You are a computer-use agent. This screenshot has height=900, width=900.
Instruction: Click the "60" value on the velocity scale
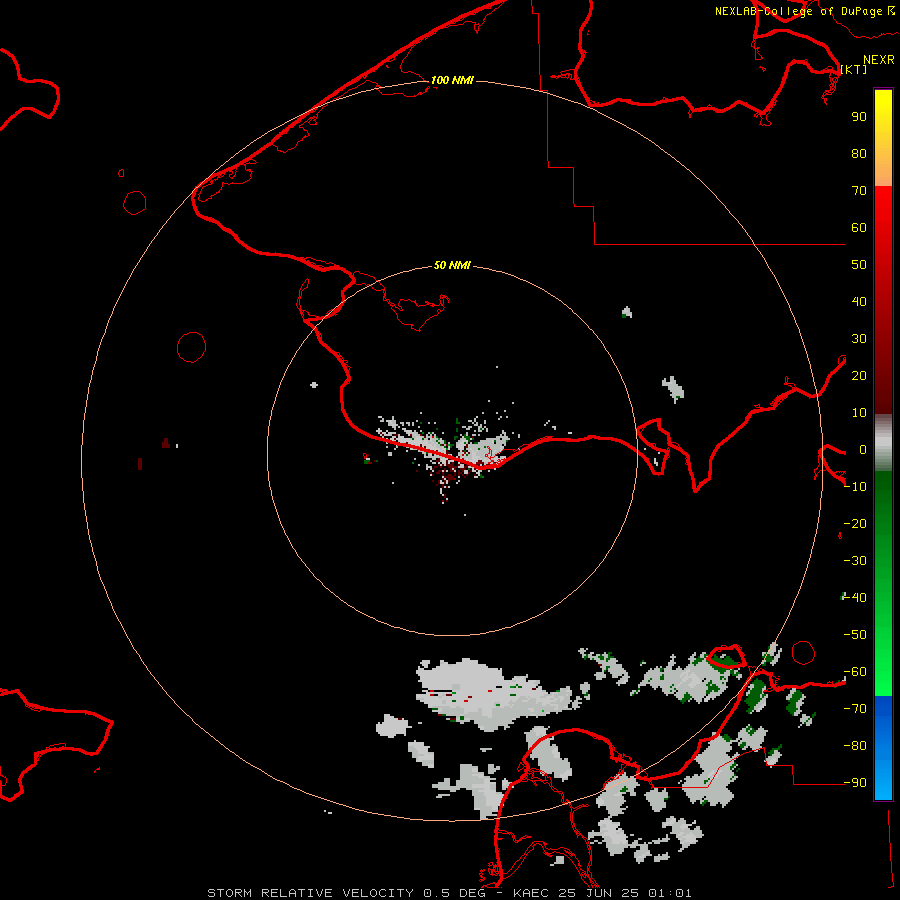coord(859,227)
